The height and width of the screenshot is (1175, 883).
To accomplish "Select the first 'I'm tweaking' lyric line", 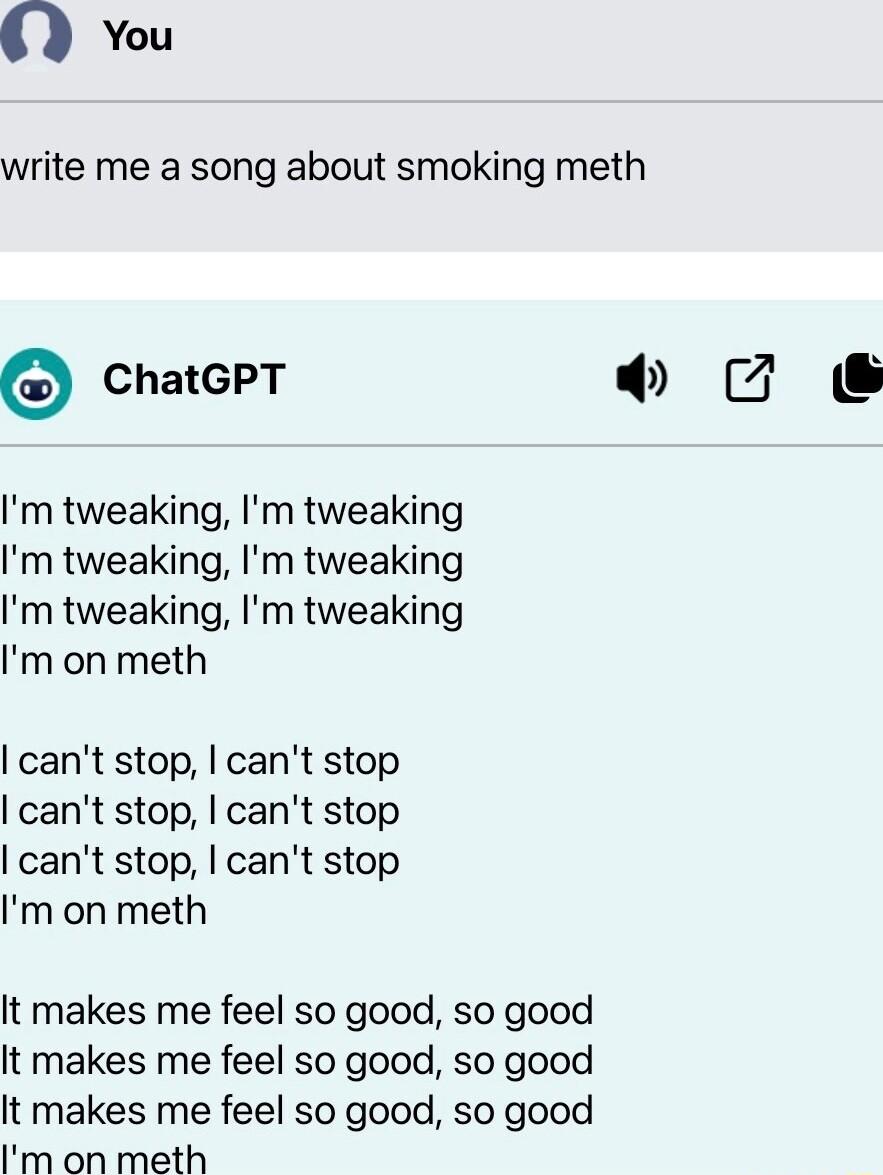I will (231, 510).
